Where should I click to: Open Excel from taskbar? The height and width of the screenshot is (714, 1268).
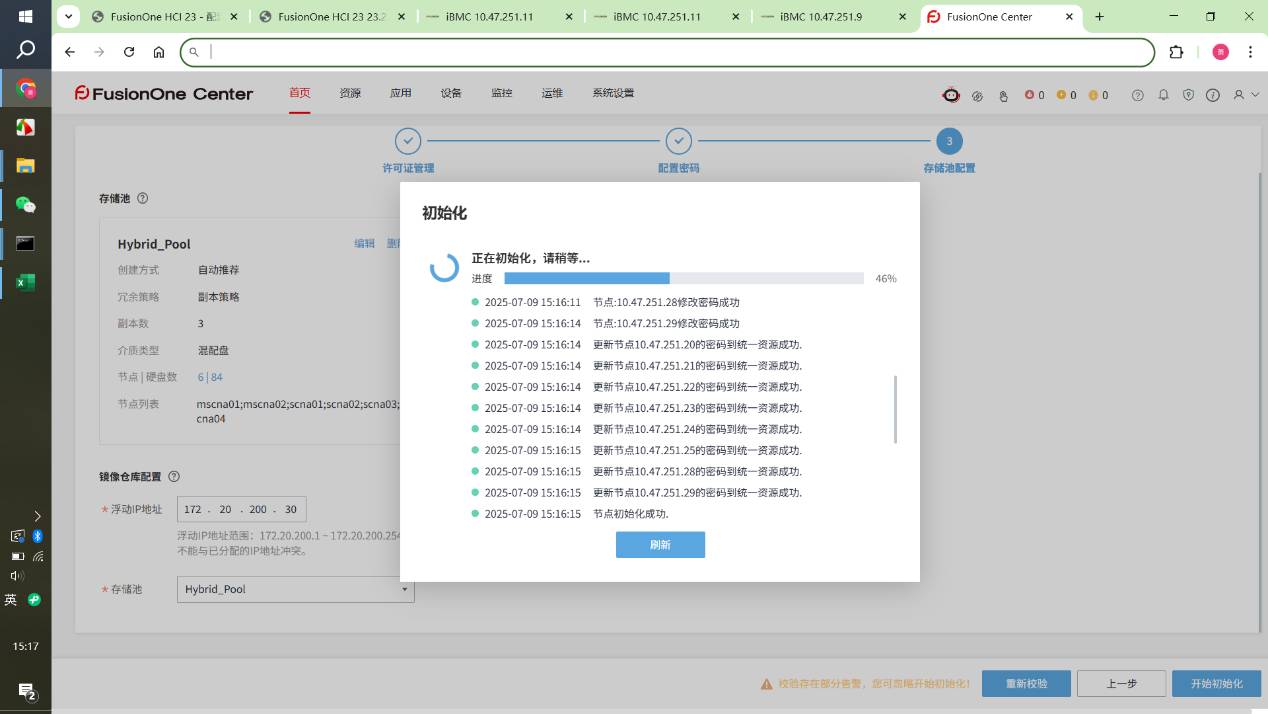click(x=26, y=282)
